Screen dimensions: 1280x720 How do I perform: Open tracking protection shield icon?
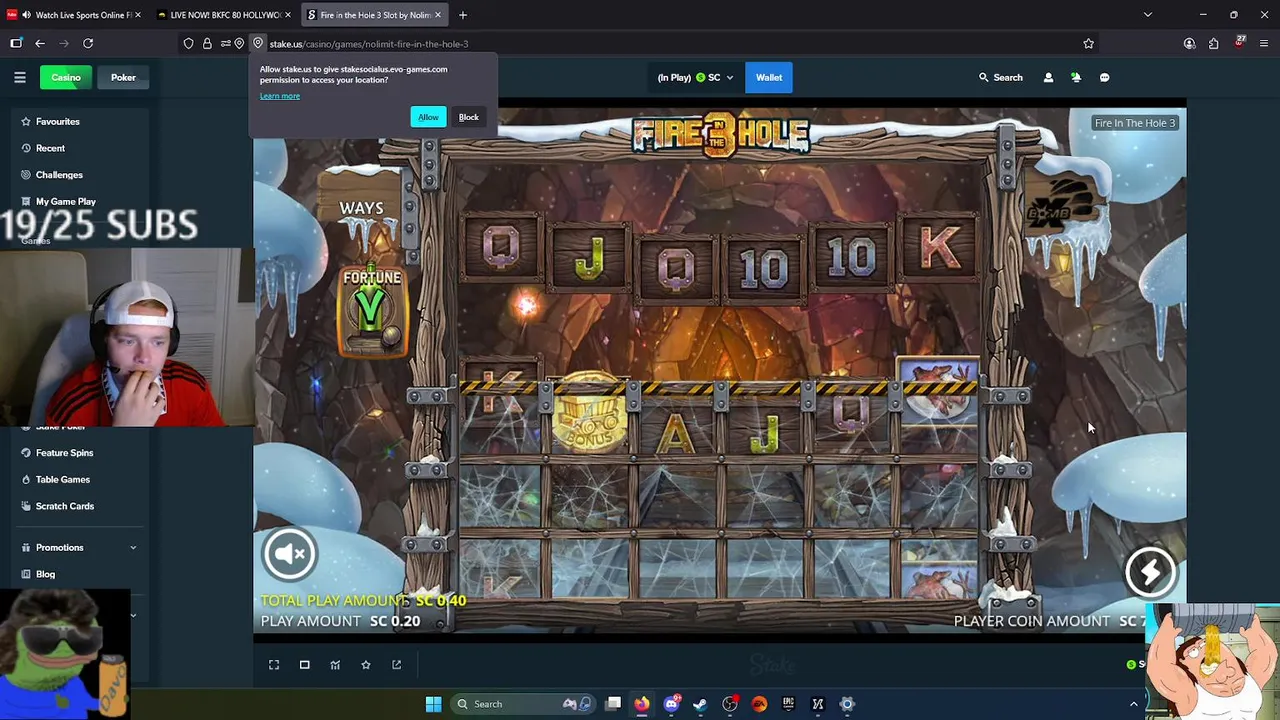tap(189, 43)
